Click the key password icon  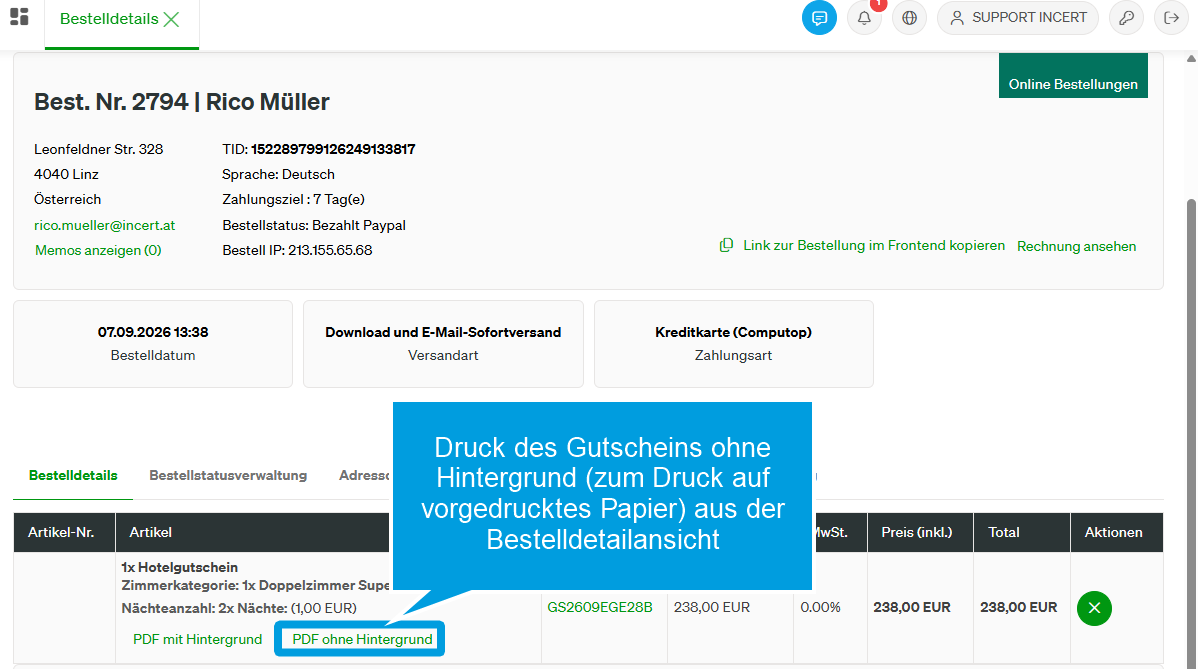pos(1126,18)
